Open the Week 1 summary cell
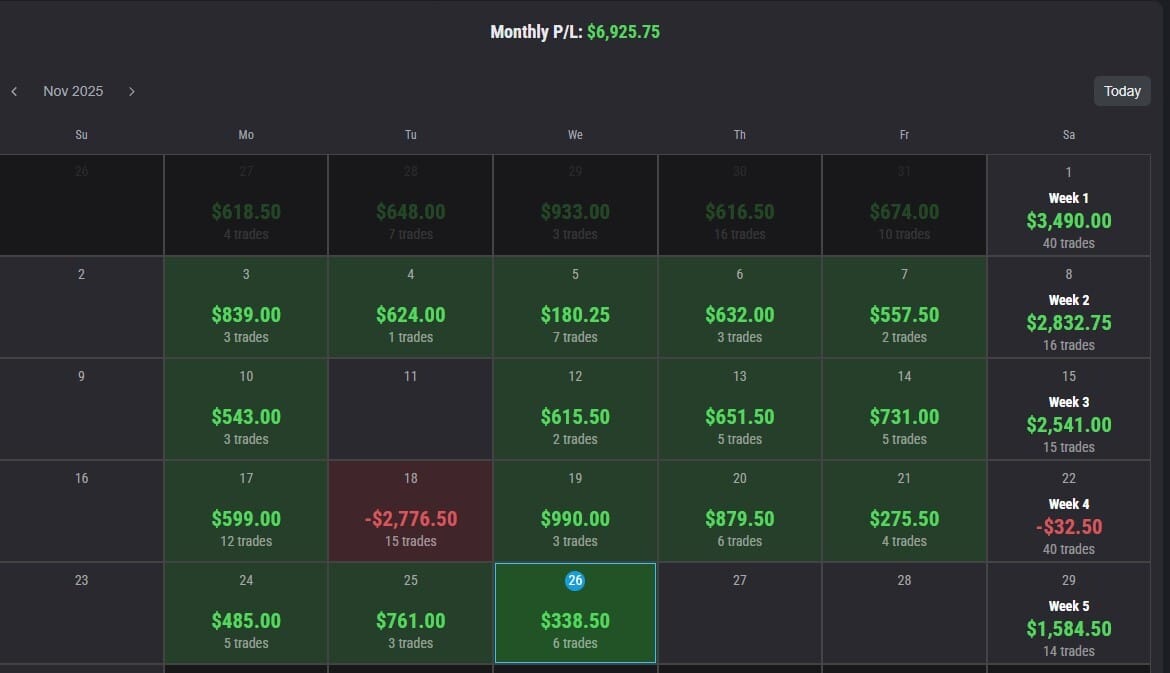1170x673 pixels. pos(1068,206)
